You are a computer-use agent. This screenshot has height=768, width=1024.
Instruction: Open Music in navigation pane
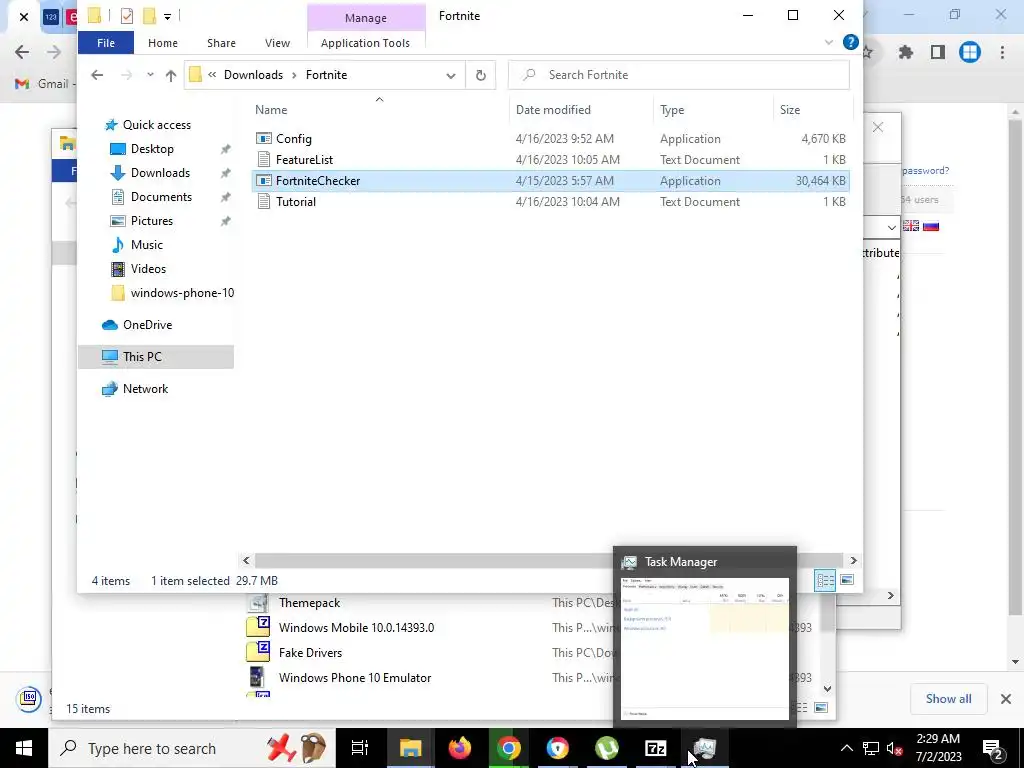point(146,245)
